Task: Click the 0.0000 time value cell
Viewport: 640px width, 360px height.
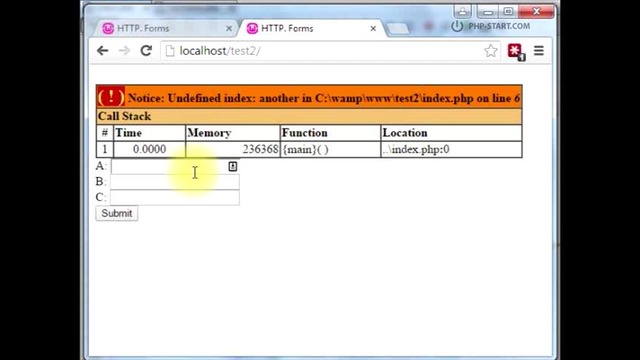Action: click(x=149, y=149)
